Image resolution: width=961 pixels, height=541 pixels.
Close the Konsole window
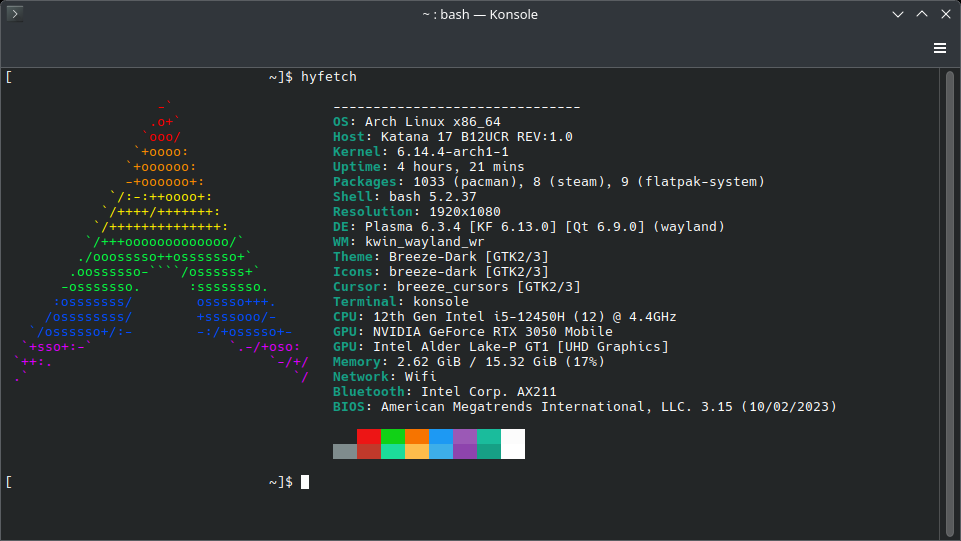click(946, 14)
